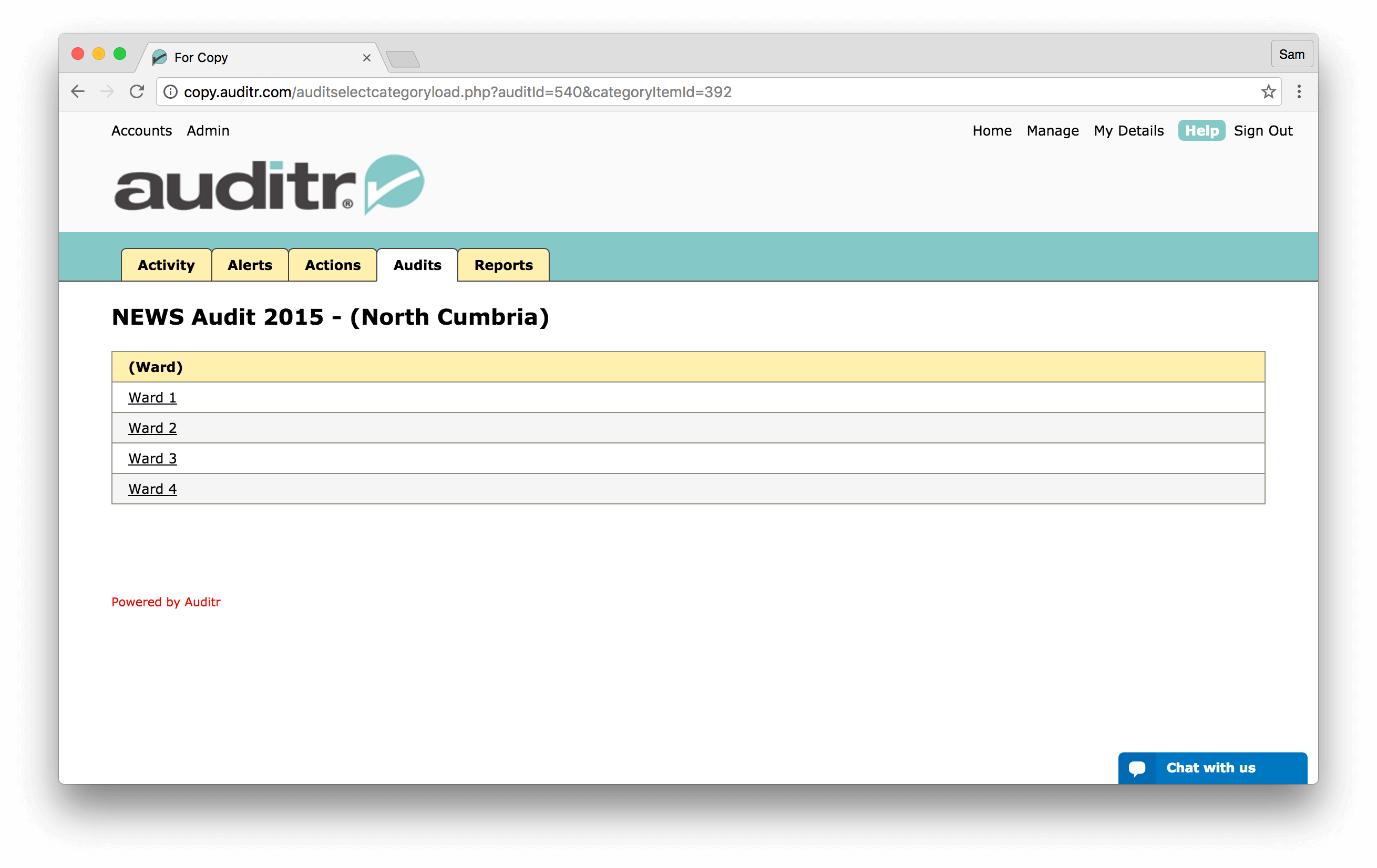
Task: Close the For Copy tab
Action: [366, 58]
